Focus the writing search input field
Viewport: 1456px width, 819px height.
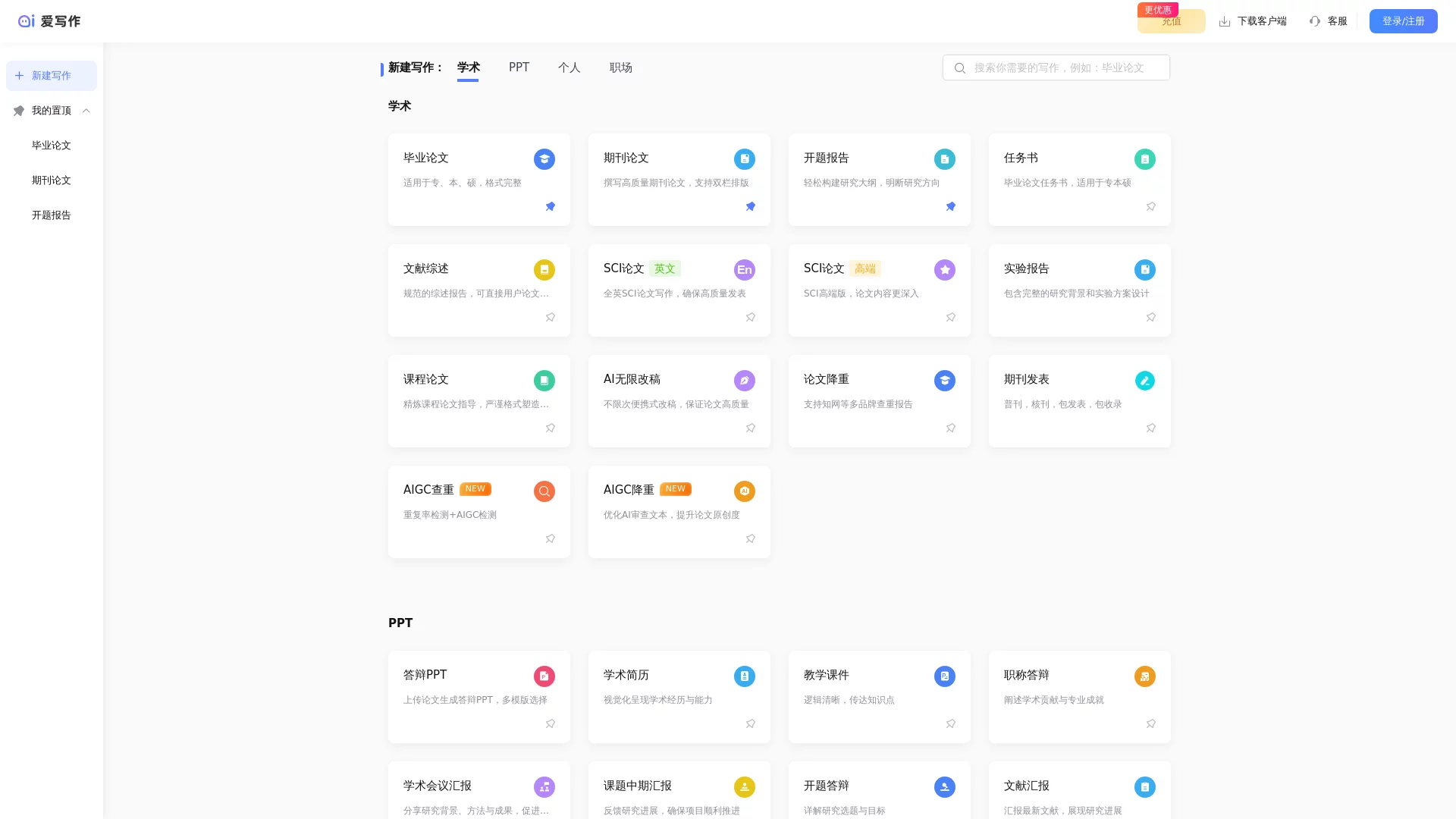[1062, 67]
